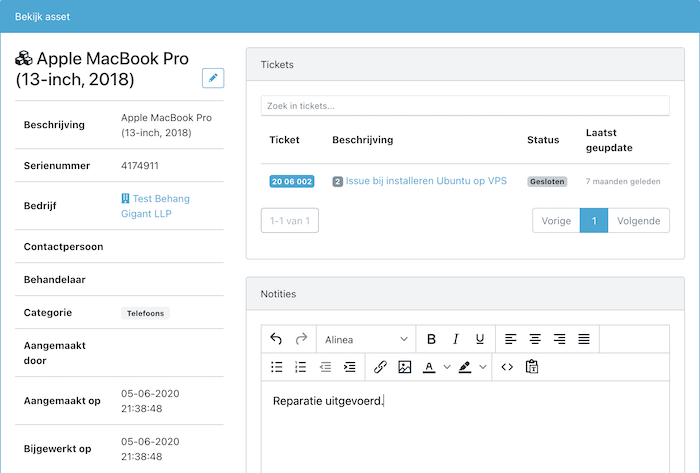This screenshot has width=700, height=473.
Task: Open the Alinea paragraph style dropdown
Action: [x=366, y=340]
